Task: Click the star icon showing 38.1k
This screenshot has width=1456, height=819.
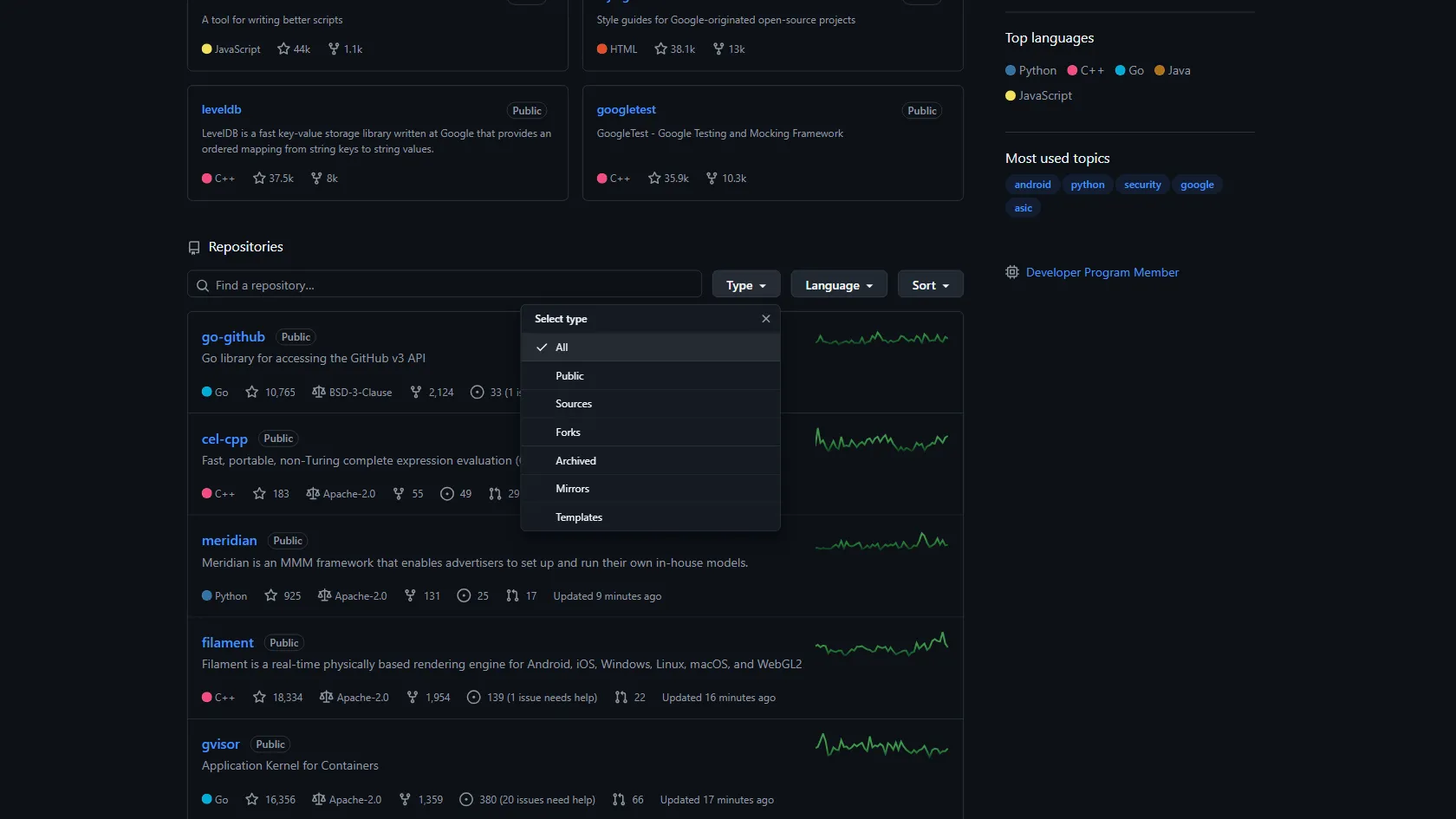Action: 661,49
